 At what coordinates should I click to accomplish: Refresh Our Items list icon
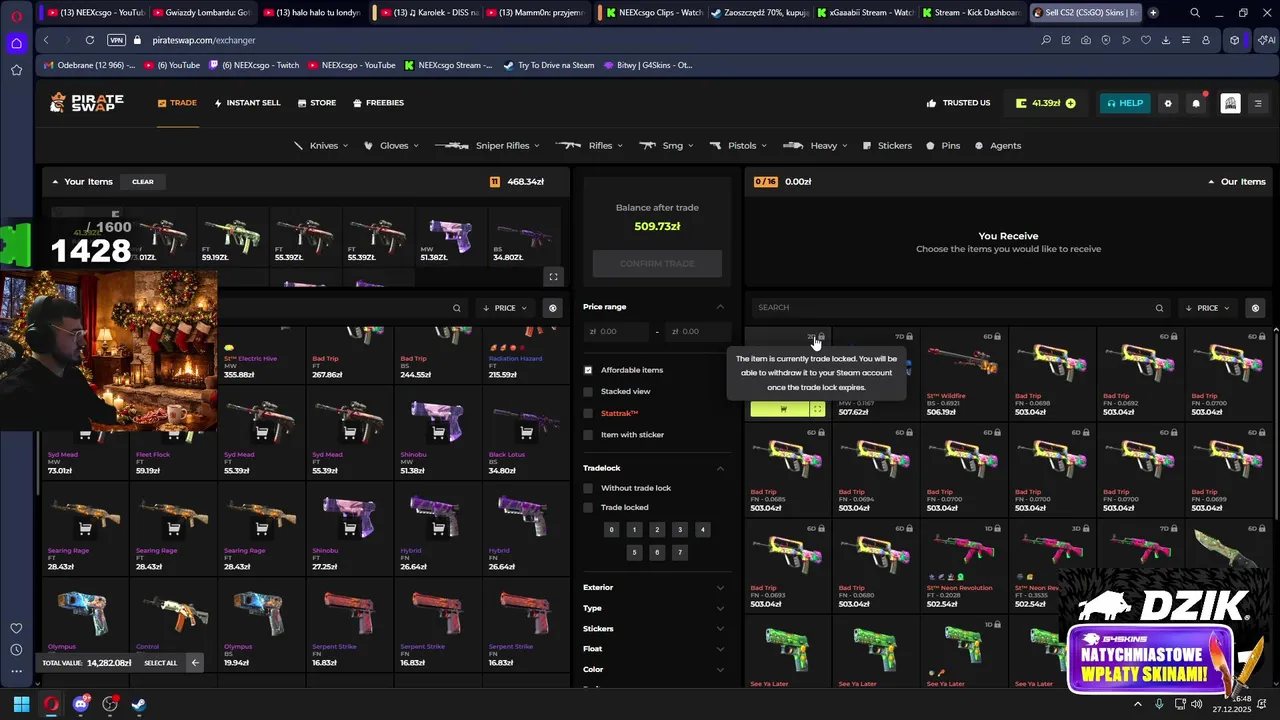[1256, 308]
